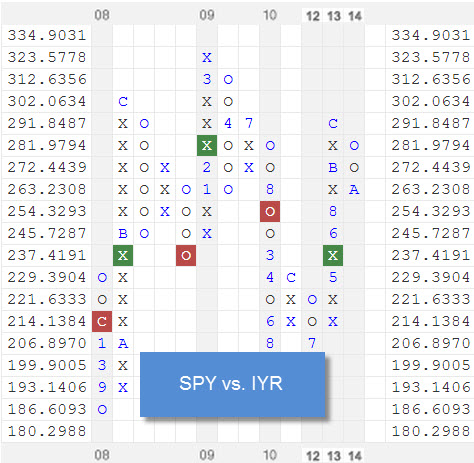
Task: Click the blue A in the 263.2308 row
Action: pos(354,189)
